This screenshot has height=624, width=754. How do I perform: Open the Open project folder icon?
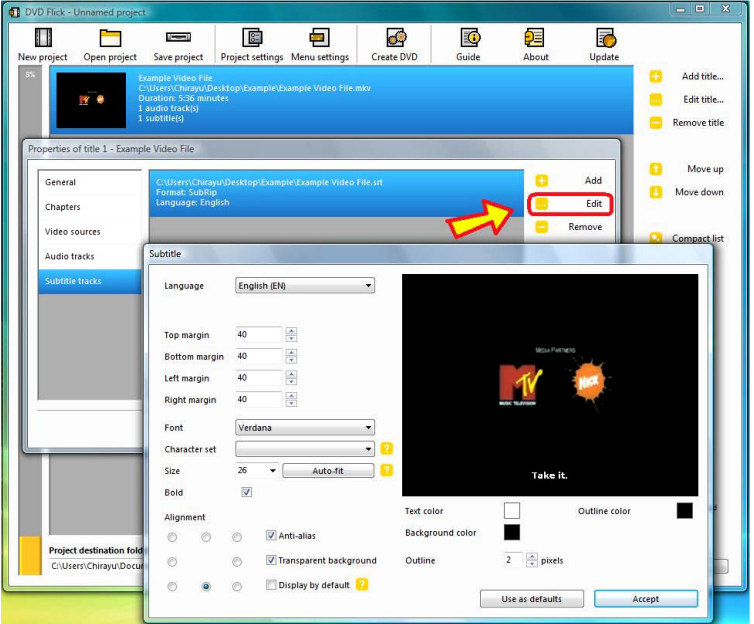click(x=110, y=38)
